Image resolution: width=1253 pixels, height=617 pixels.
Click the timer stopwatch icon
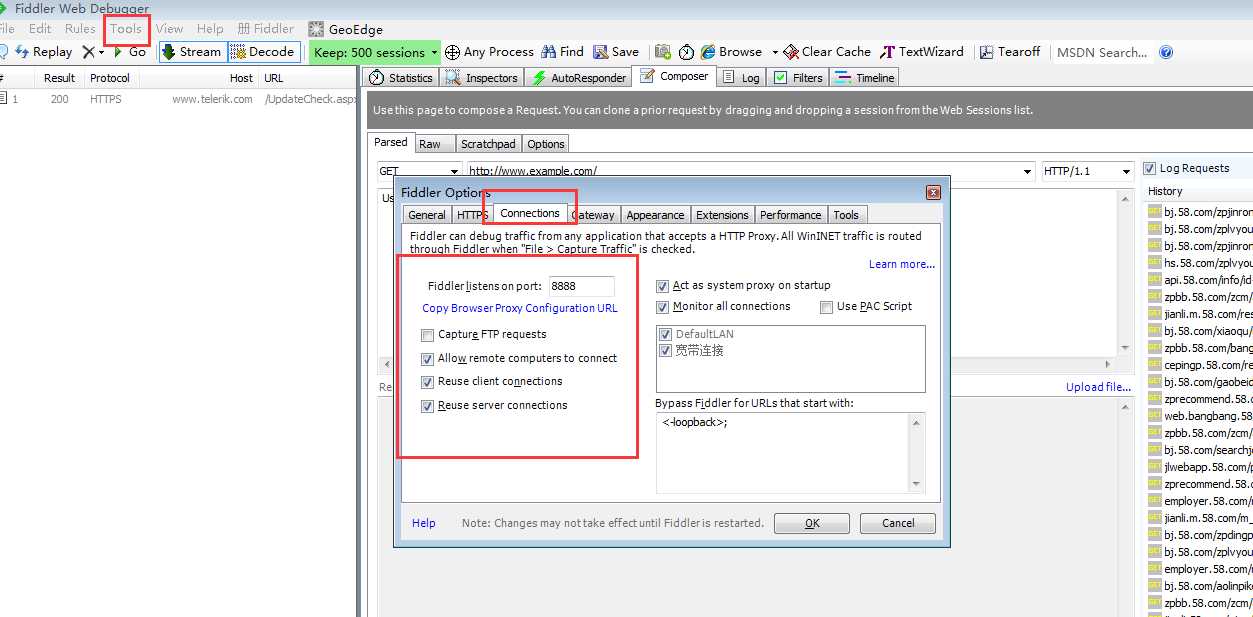pos(686,52)
